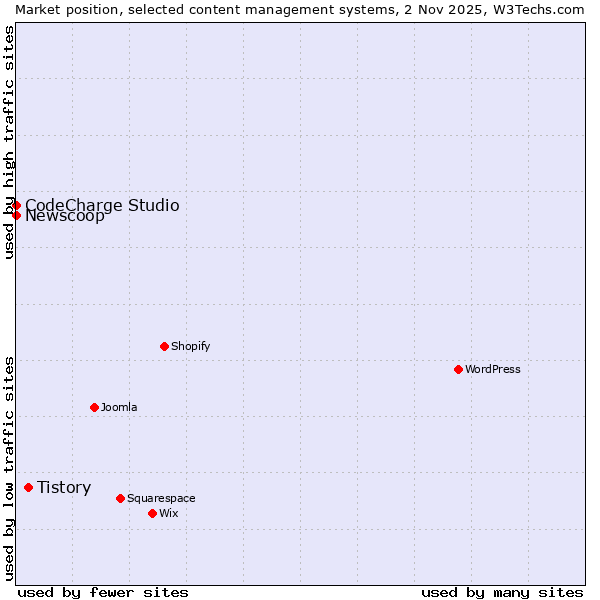Click the Tistory label

[x=64, y=487]
